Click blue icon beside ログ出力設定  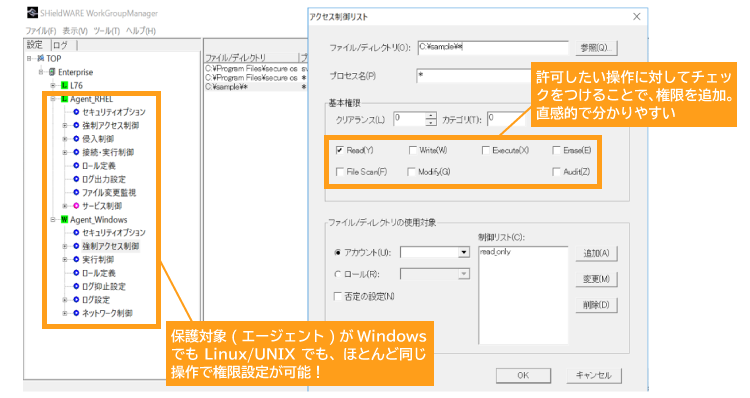coord(76,179)
